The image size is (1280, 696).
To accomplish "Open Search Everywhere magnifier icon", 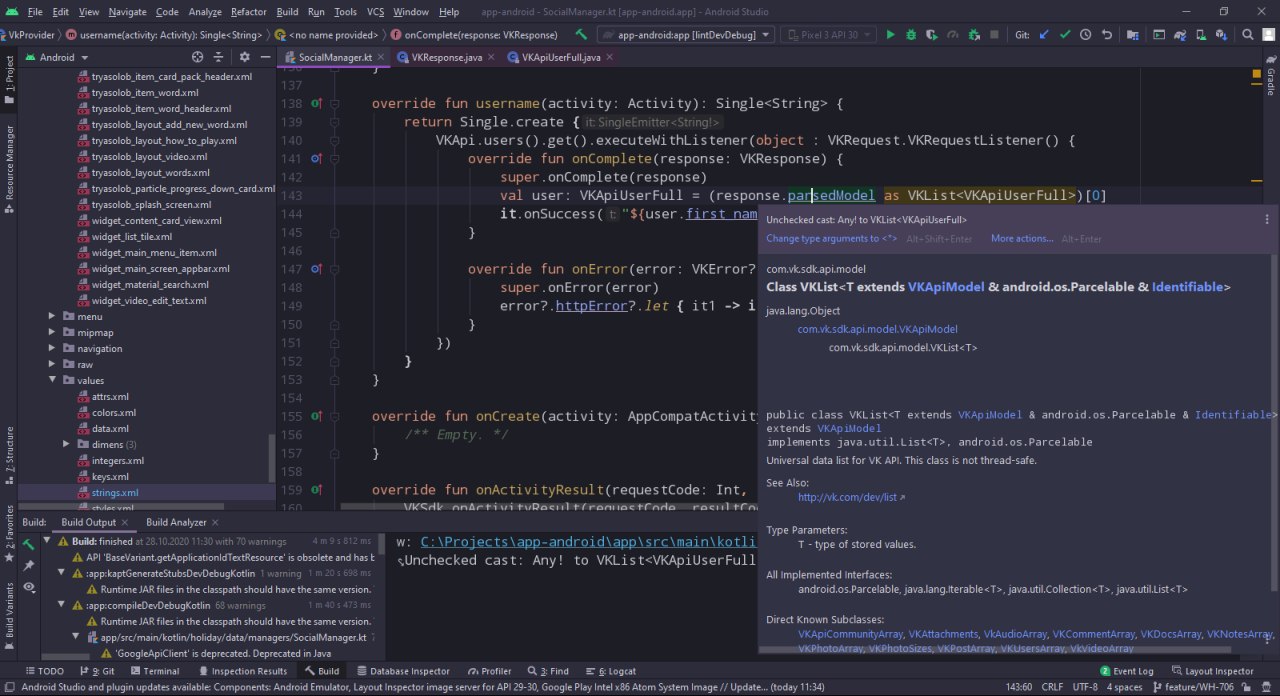I will (x=1247, y=35).
